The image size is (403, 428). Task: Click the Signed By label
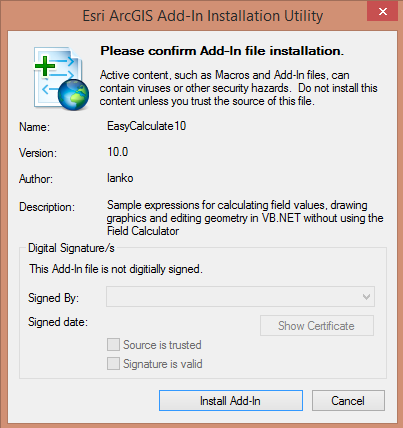(53, 298)
